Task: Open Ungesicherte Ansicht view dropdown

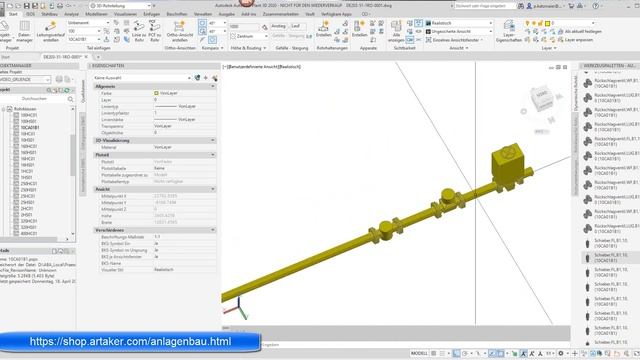Action: point(459,31)
